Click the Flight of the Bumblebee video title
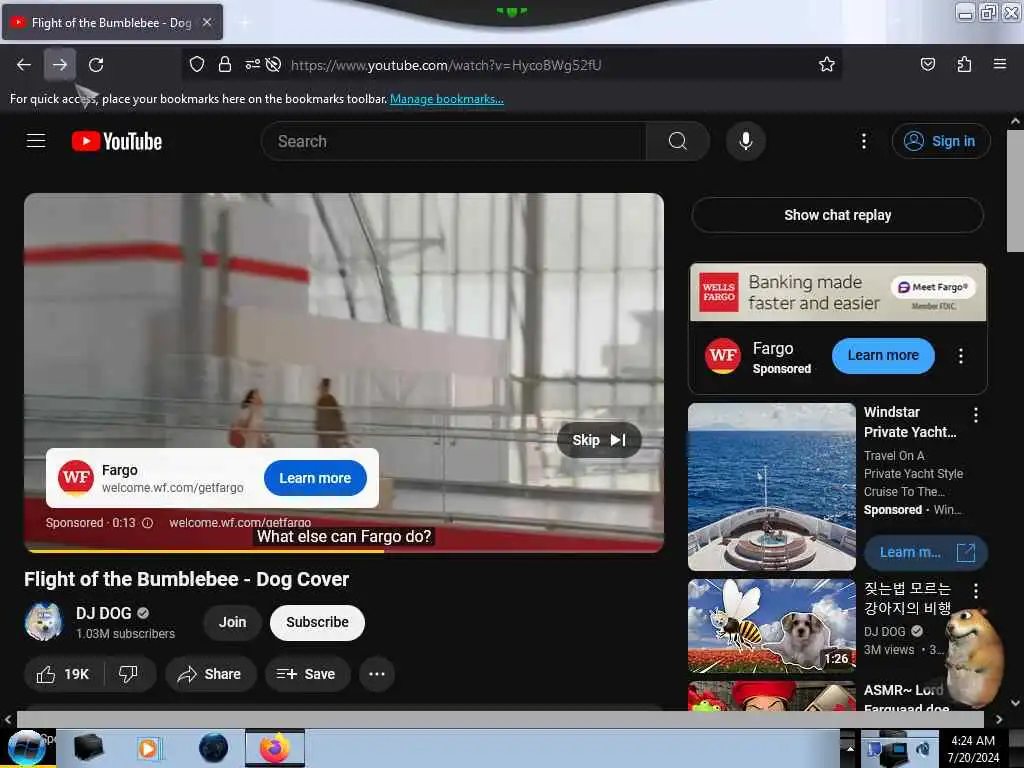The height and width of the screenshot is (768, 1024). click(x=187, y=579)
